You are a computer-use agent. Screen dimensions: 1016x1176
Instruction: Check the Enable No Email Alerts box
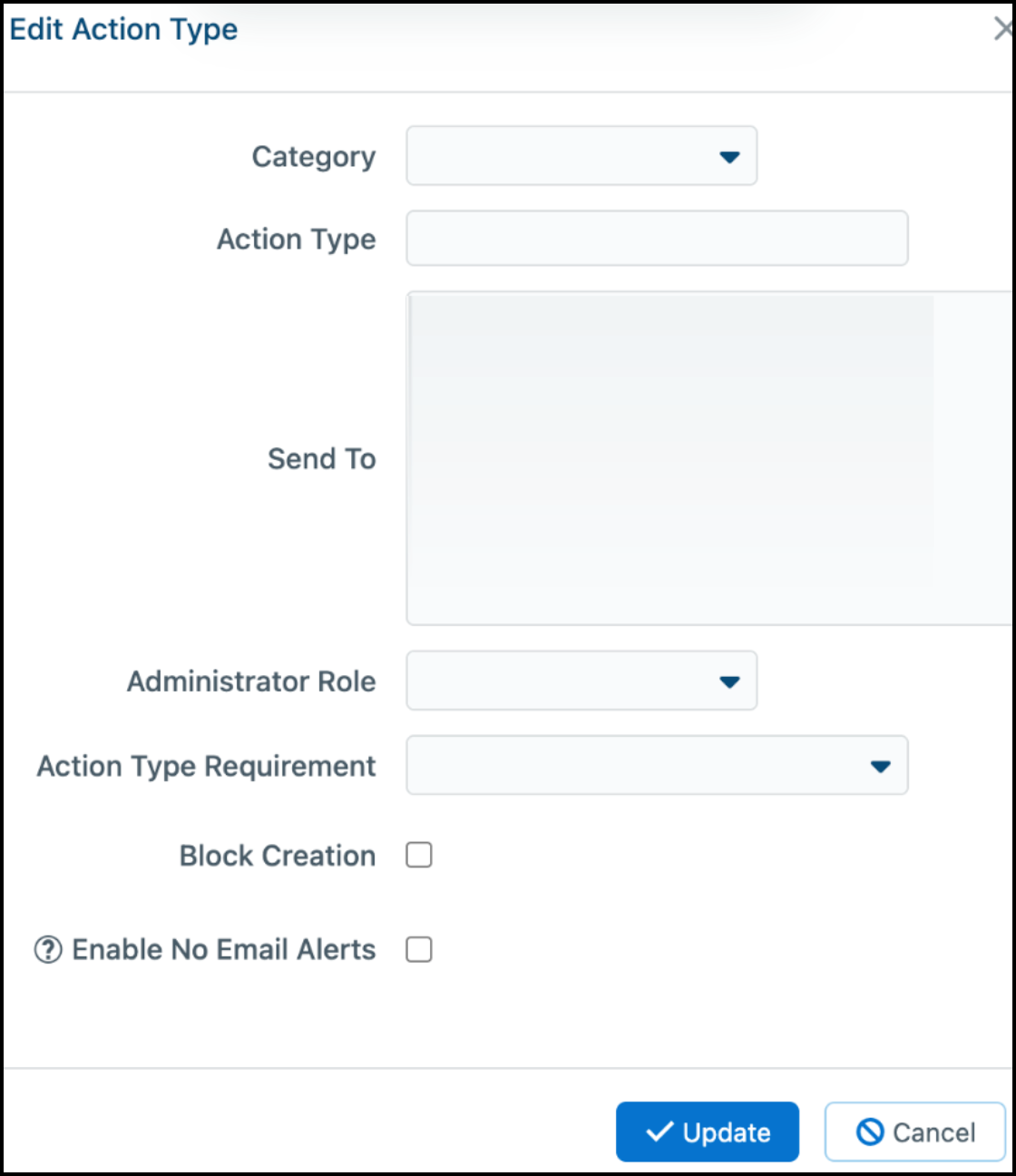[418, 949]
